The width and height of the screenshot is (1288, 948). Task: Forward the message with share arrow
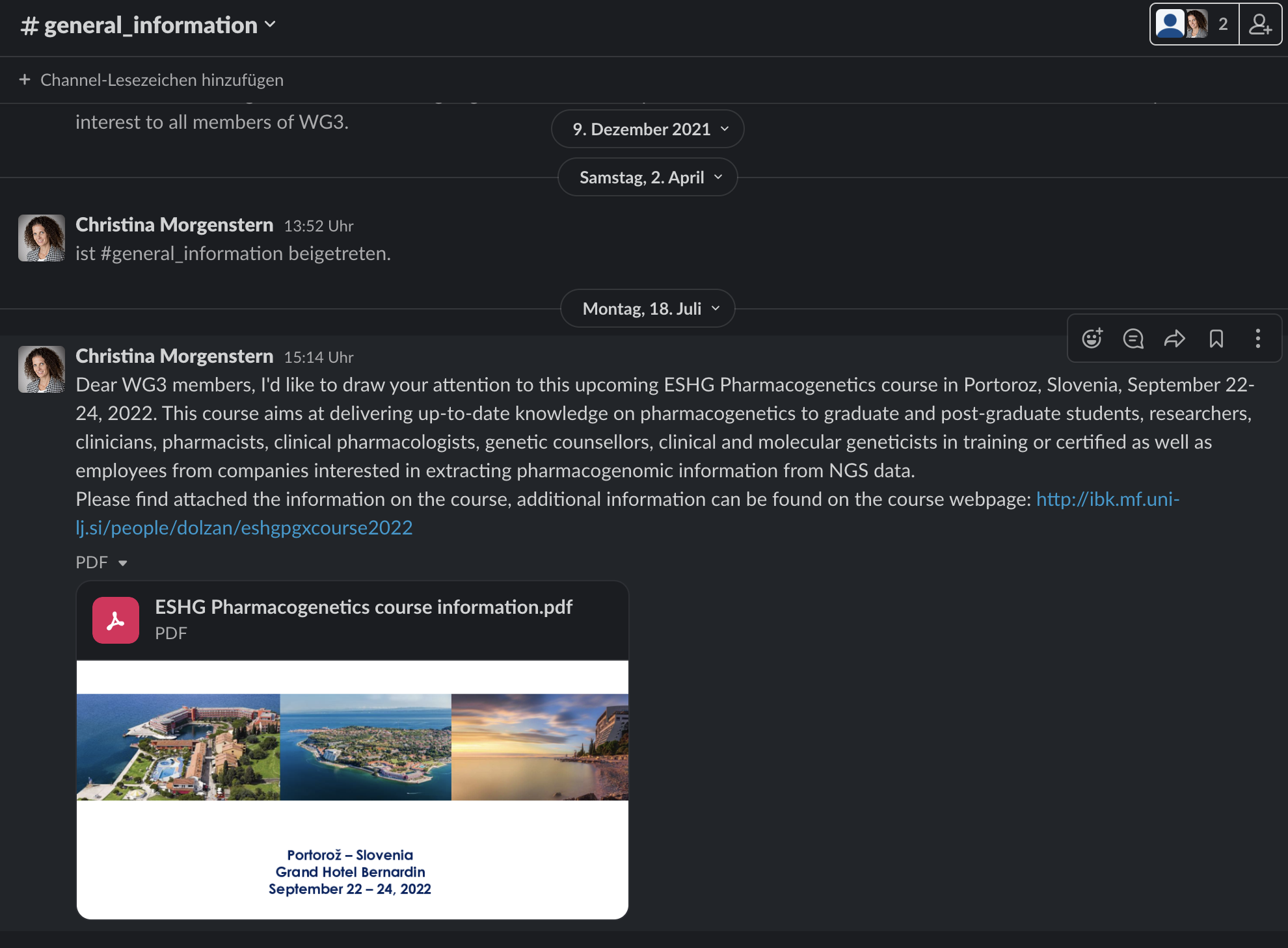point(1175,339)
